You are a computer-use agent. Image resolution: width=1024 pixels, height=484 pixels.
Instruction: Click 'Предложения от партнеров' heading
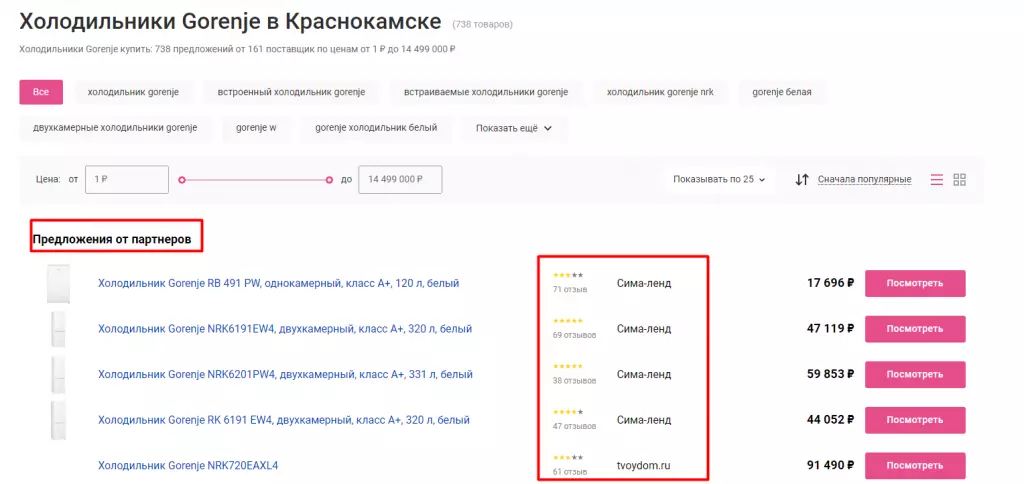click(x=112, y=240)
